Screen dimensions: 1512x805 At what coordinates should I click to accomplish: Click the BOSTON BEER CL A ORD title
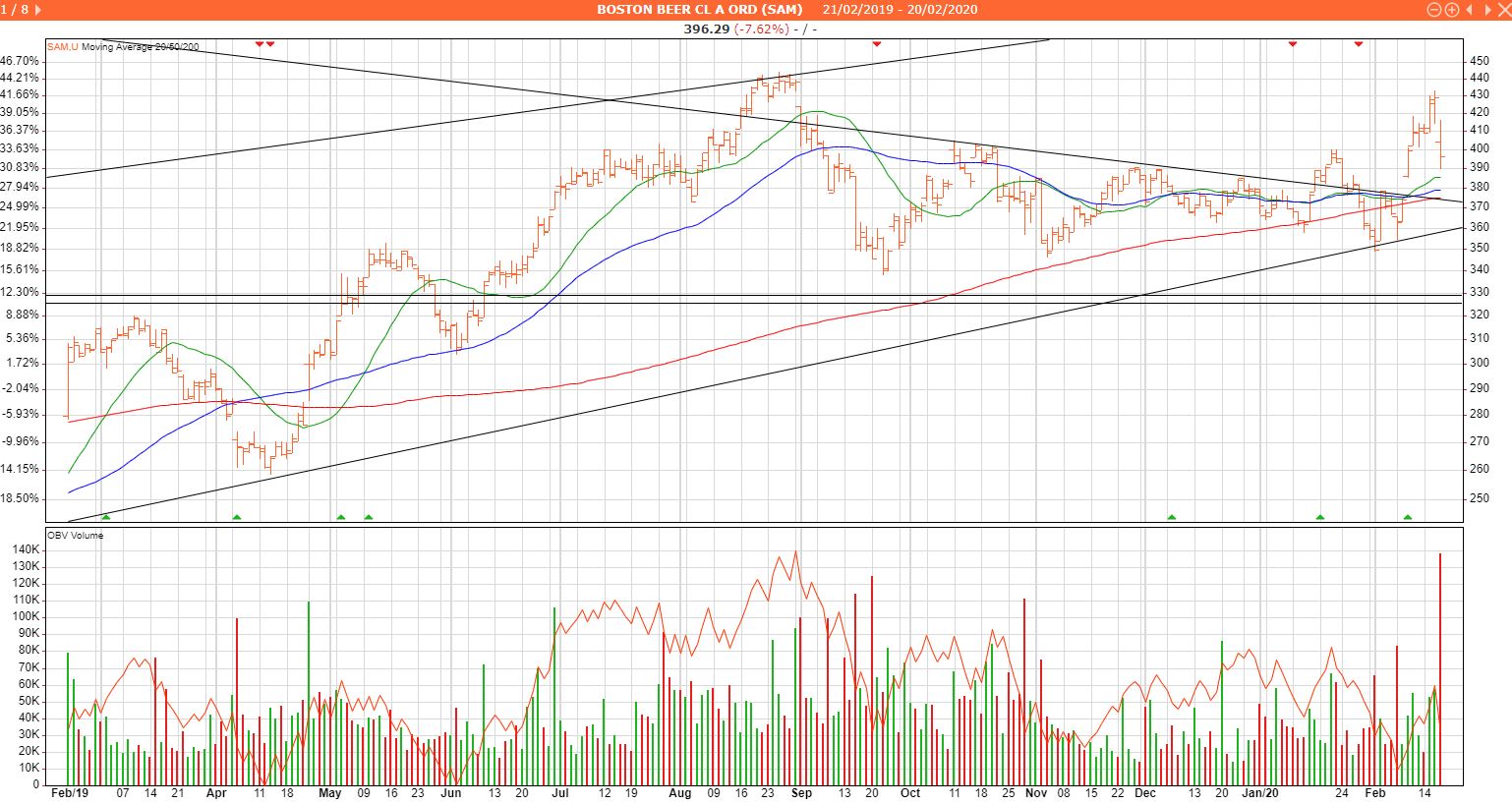(x=699, y=9)
